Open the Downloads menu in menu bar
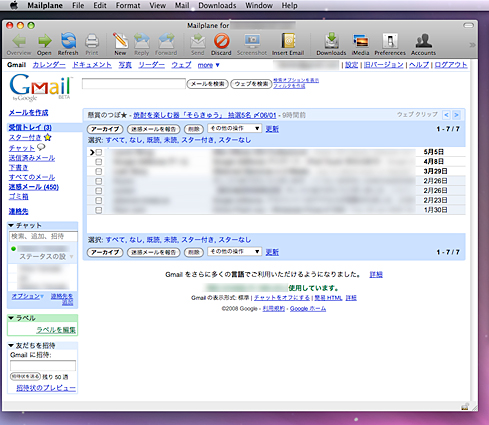The height and width of the screenshot is (425, 489). pos(217,5)
